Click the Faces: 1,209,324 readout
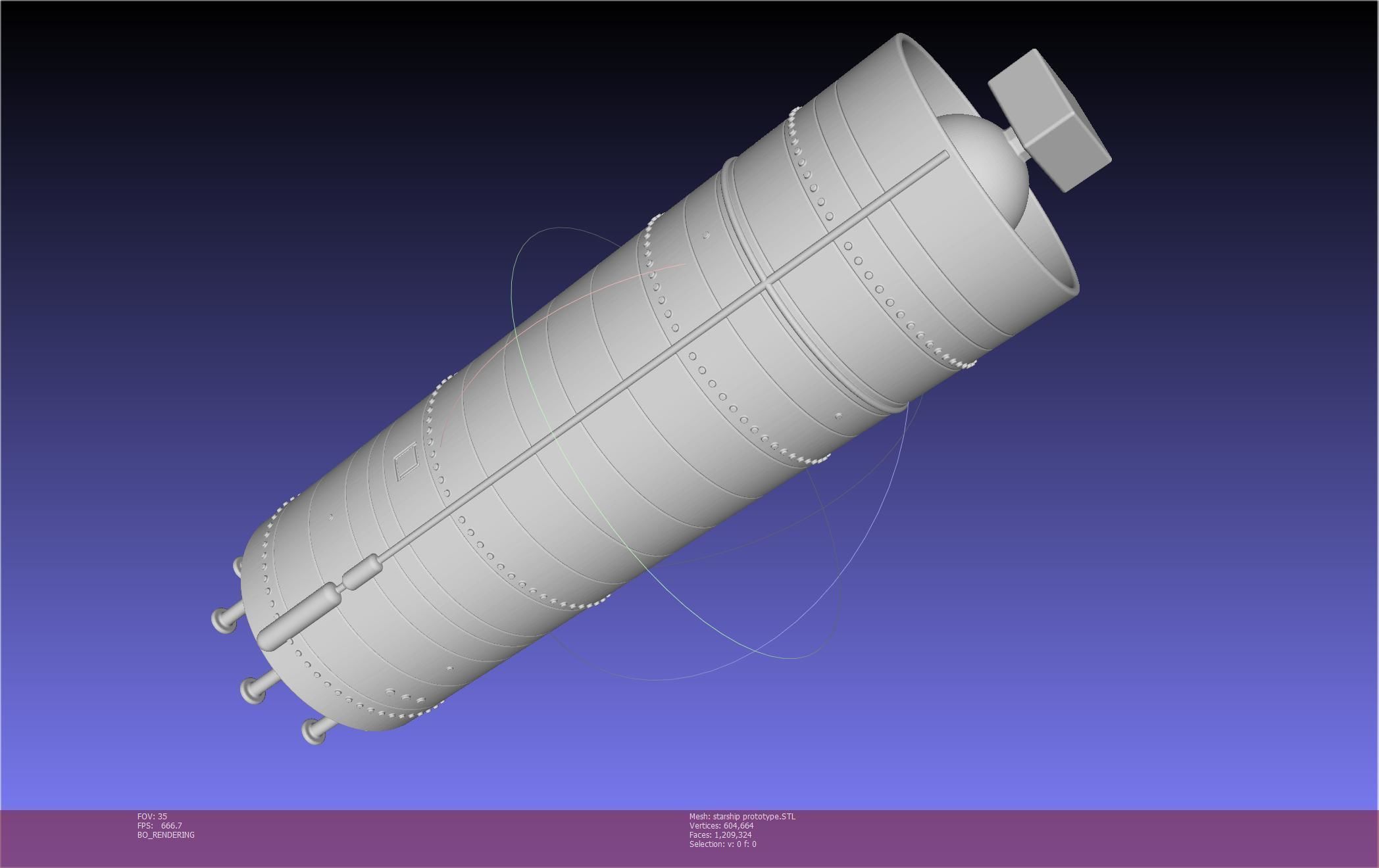Viewport: 1379px width, 868px height. [x=720, y=835]
